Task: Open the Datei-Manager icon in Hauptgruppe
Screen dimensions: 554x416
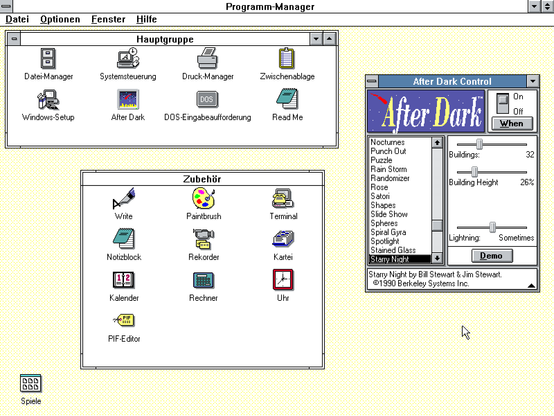Action: pyautogui.click(x=48, y=58)
